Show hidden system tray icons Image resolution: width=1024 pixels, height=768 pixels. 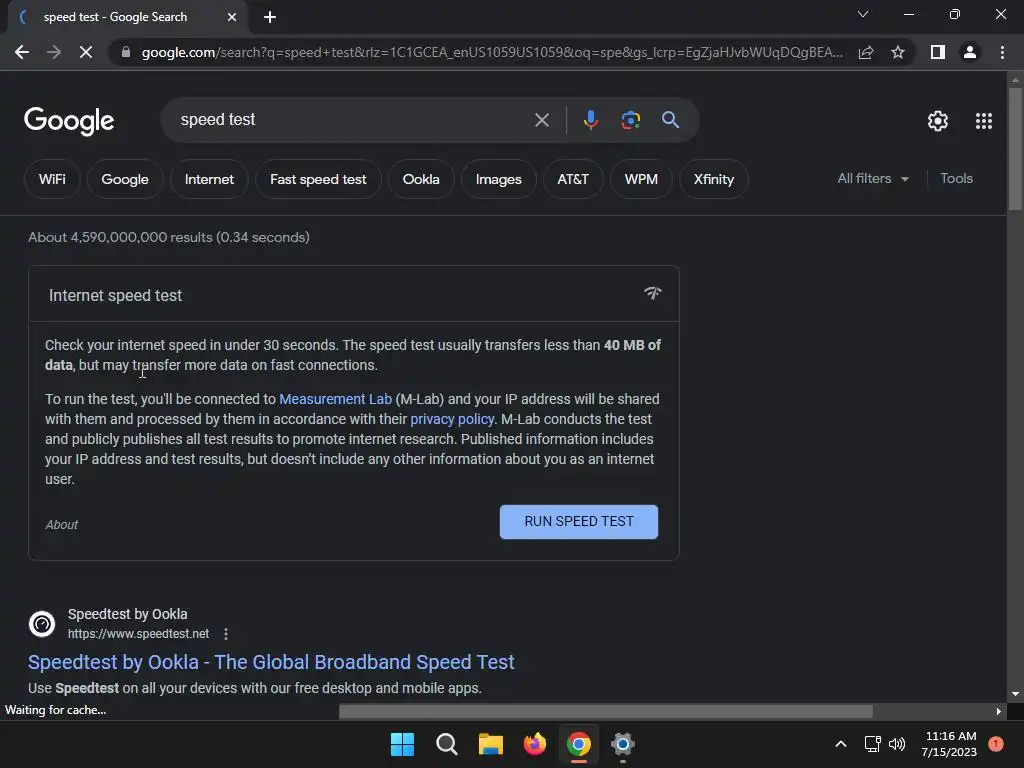pos(841,744)
